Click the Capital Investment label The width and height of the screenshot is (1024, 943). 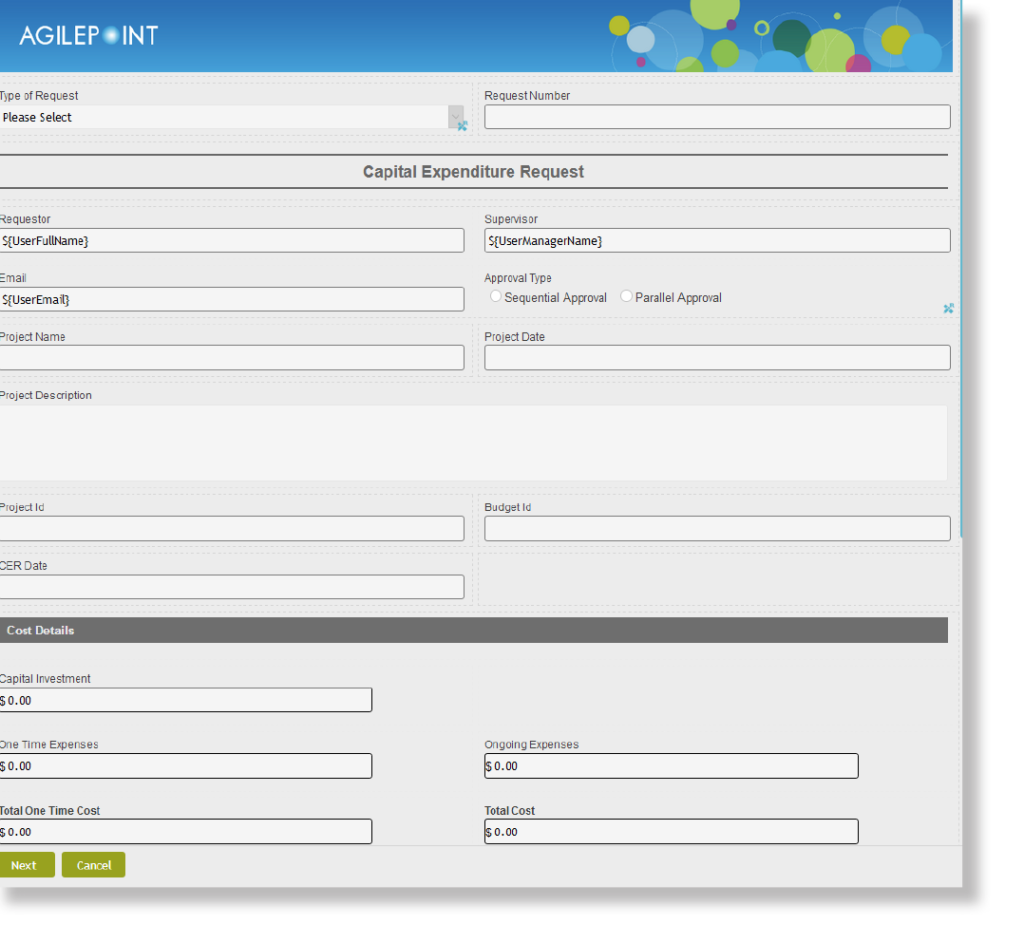tap(45, 679)
